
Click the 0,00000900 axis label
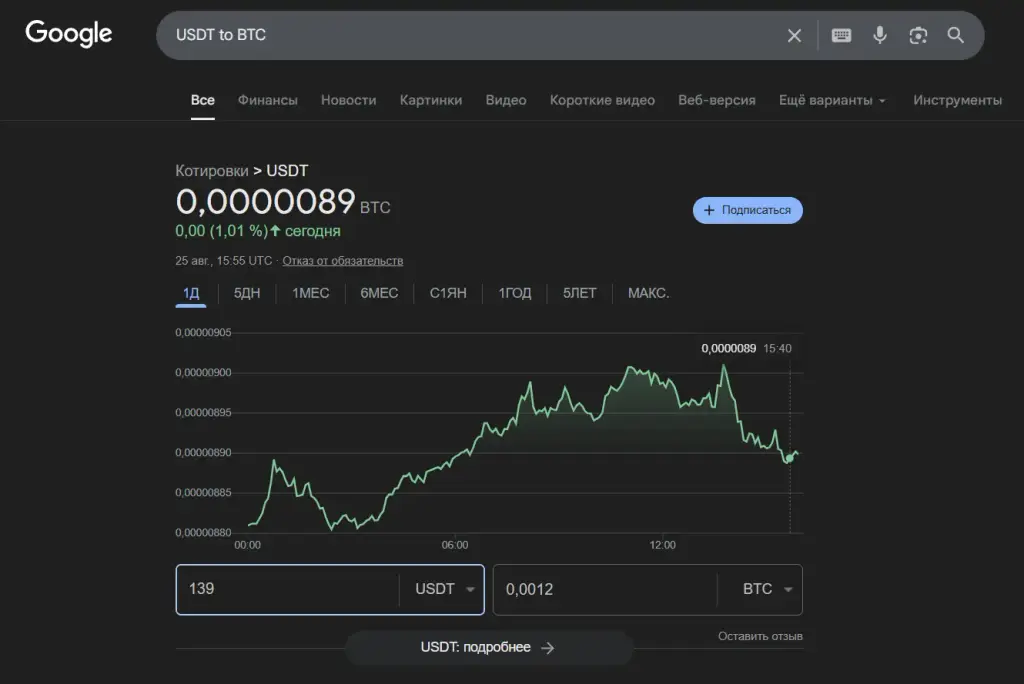[x=203, y=372]
